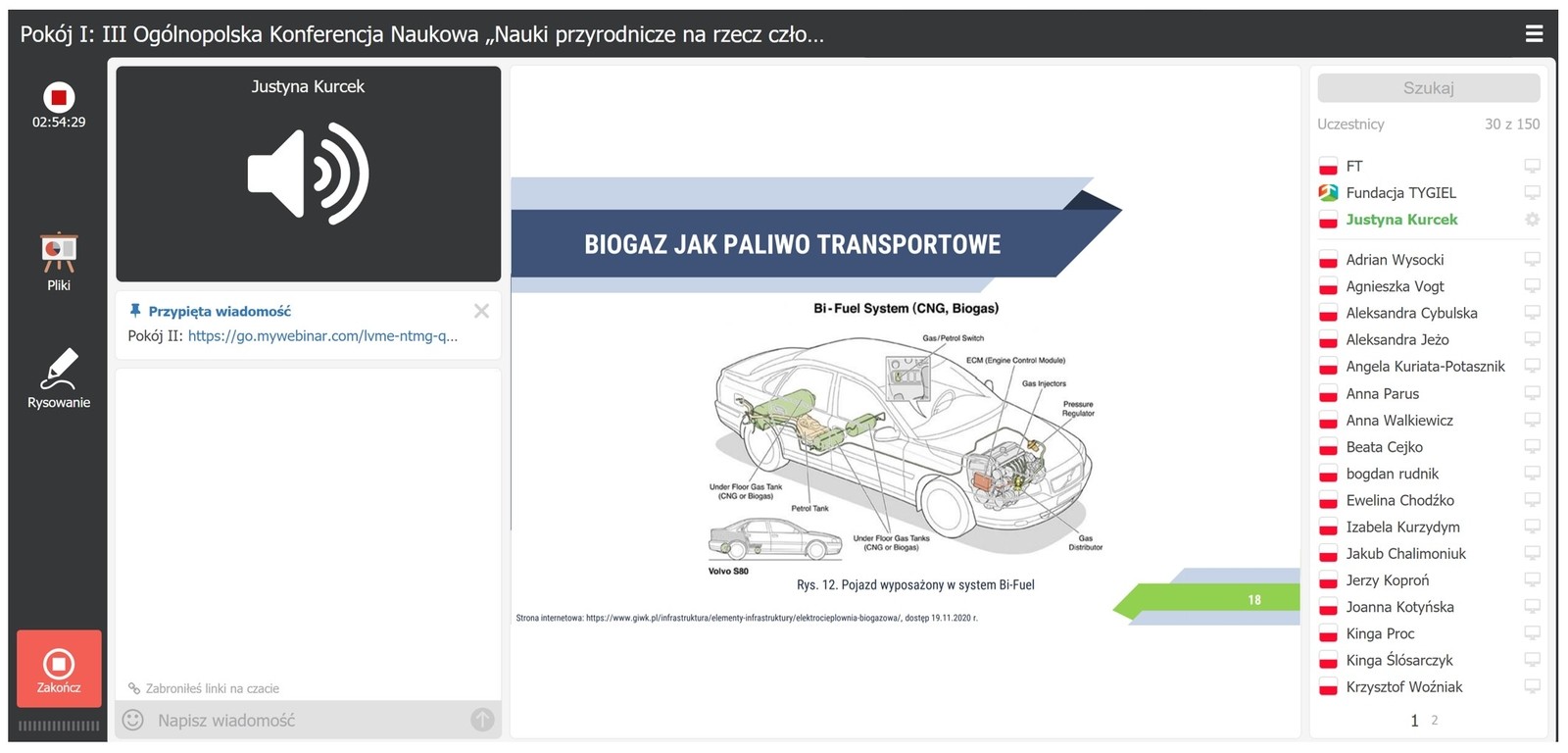Viewport: 1568px width, 753px height.
Task: Stop the recording with the red button
Action: click(x=59, y=97)
